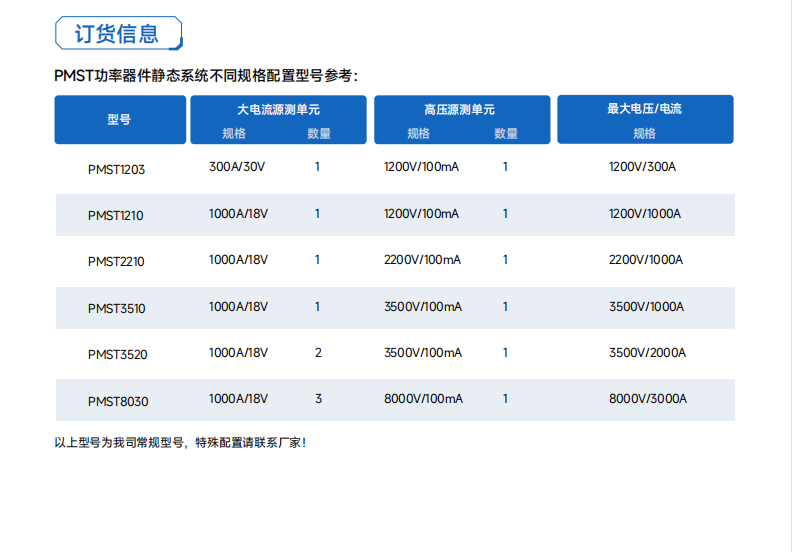Click the 3500V/2000A max rating cell
The height and width of the screenshot is (552, 792).
(x=648, y=353)
